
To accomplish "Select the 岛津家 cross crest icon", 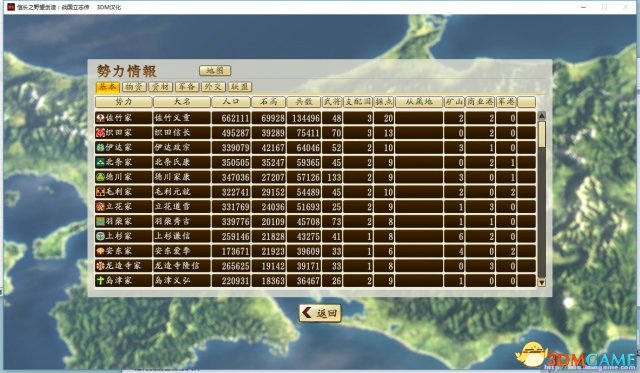I will [x=100, y=281].
